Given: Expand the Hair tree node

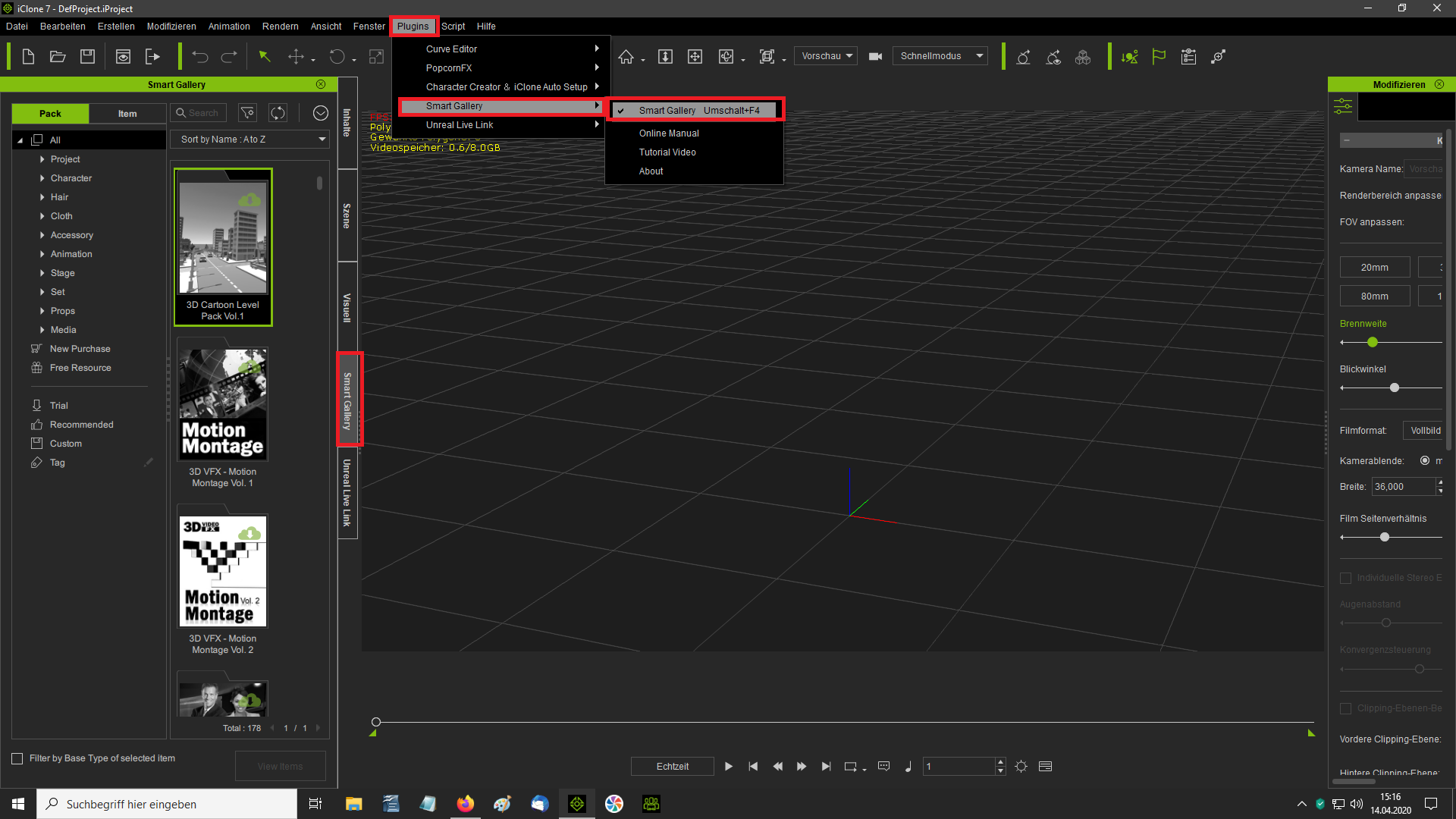Looking at the screenshot, I should click(x=42, y=197).
